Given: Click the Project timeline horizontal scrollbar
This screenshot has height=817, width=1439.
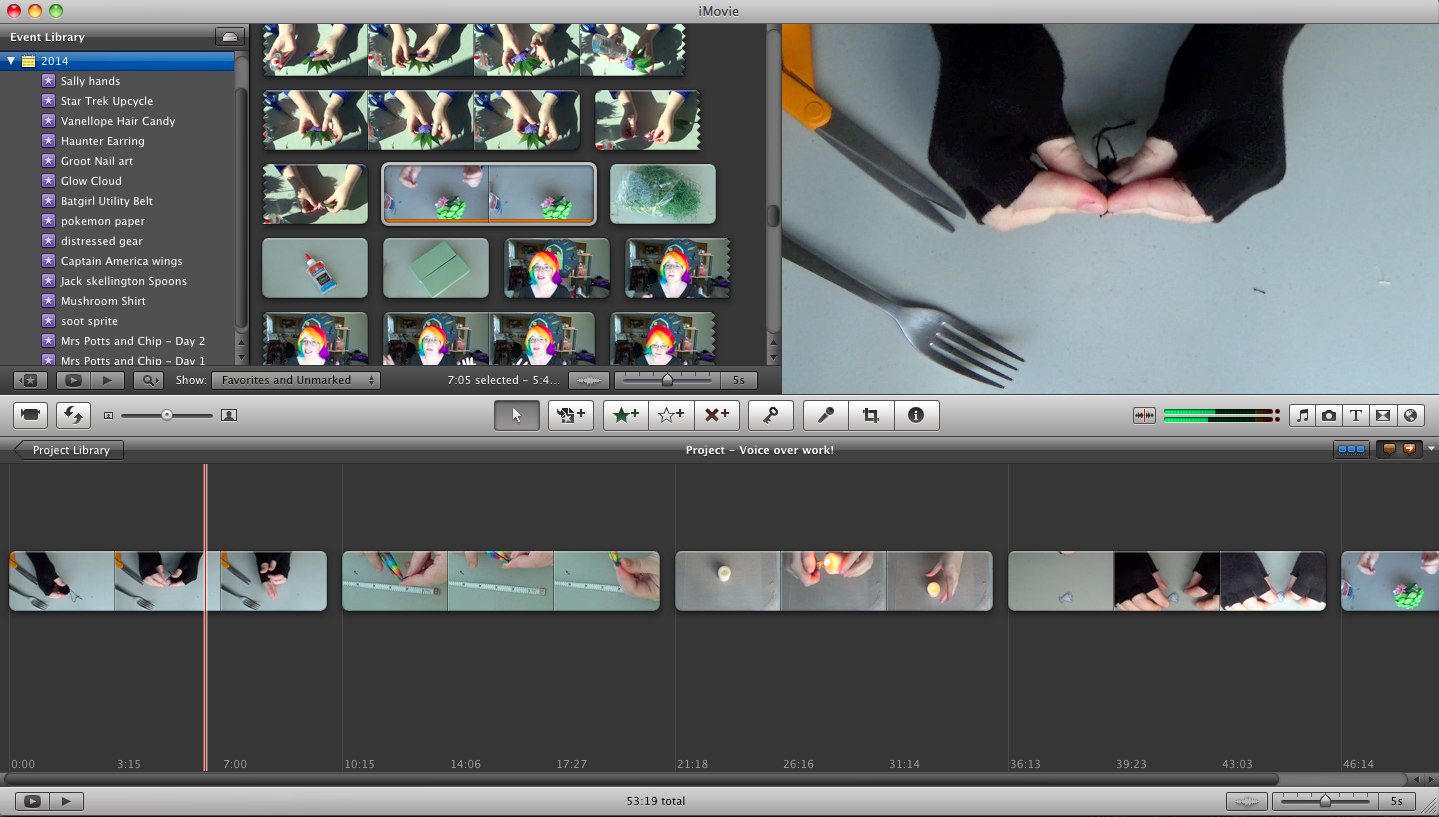Looking at the screenshot, I should point(641,779).
